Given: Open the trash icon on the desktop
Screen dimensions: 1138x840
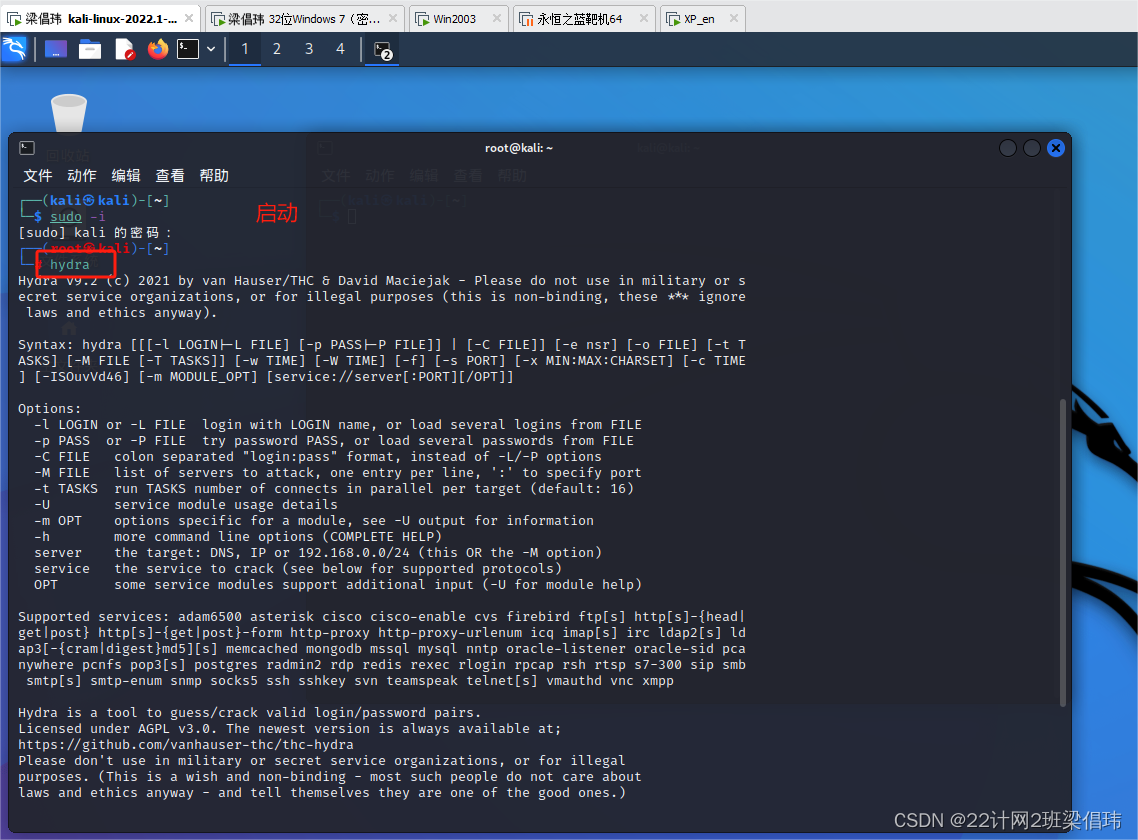Looking at the screenshot, I should point(69,114).
